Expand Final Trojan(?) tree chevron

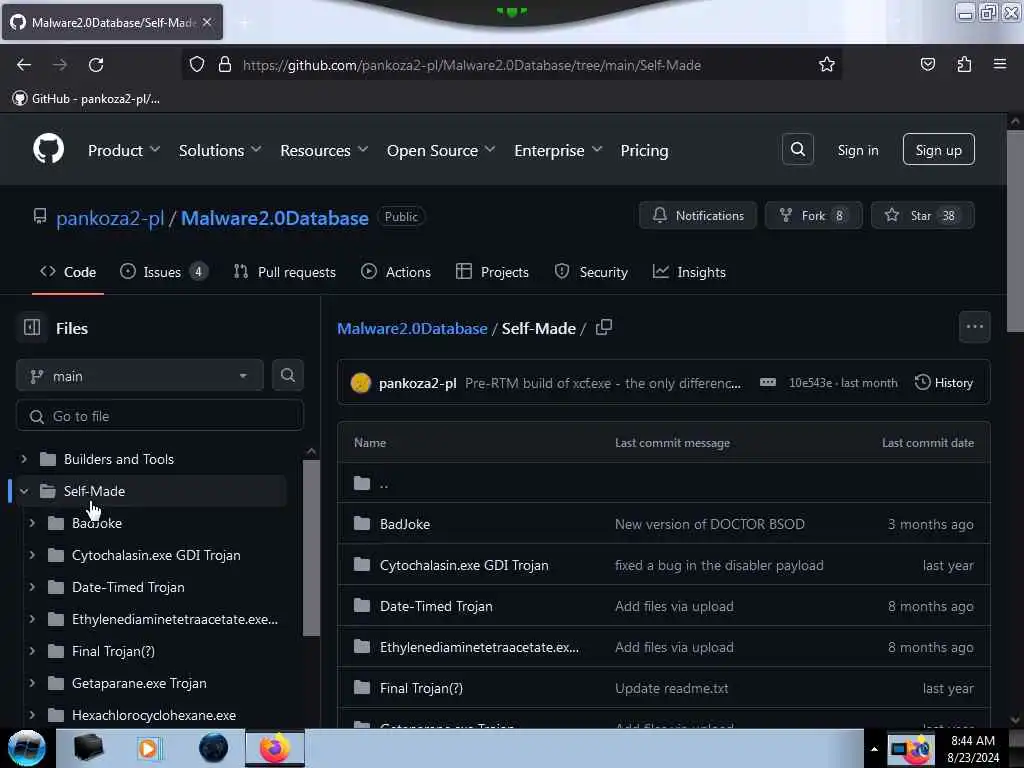coord(32,651)
